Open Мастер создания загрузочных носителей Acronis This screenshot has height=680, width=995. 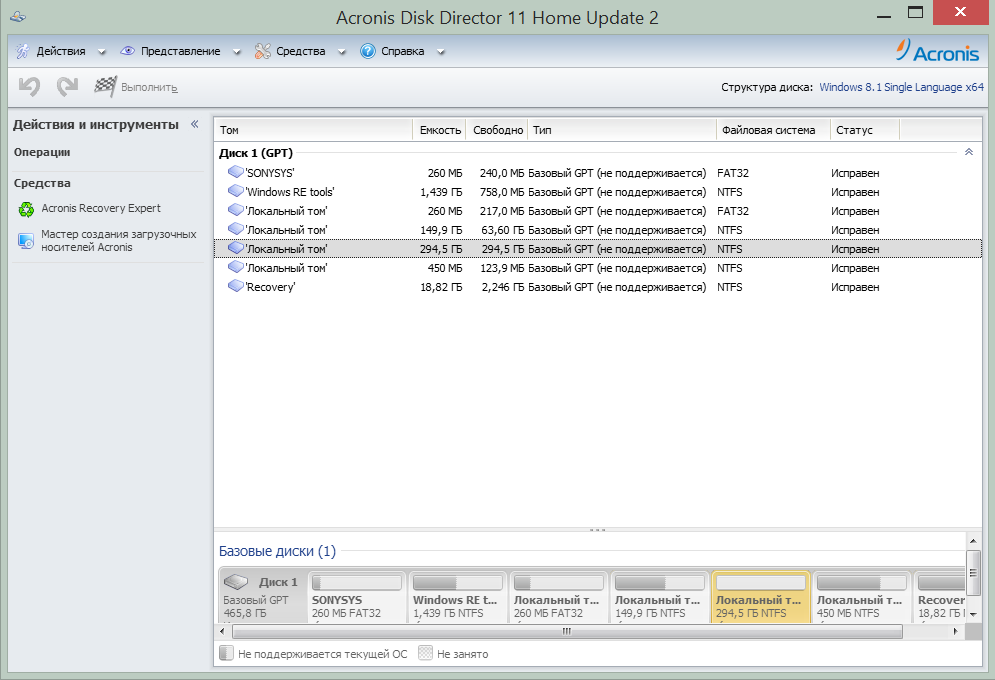119,240
